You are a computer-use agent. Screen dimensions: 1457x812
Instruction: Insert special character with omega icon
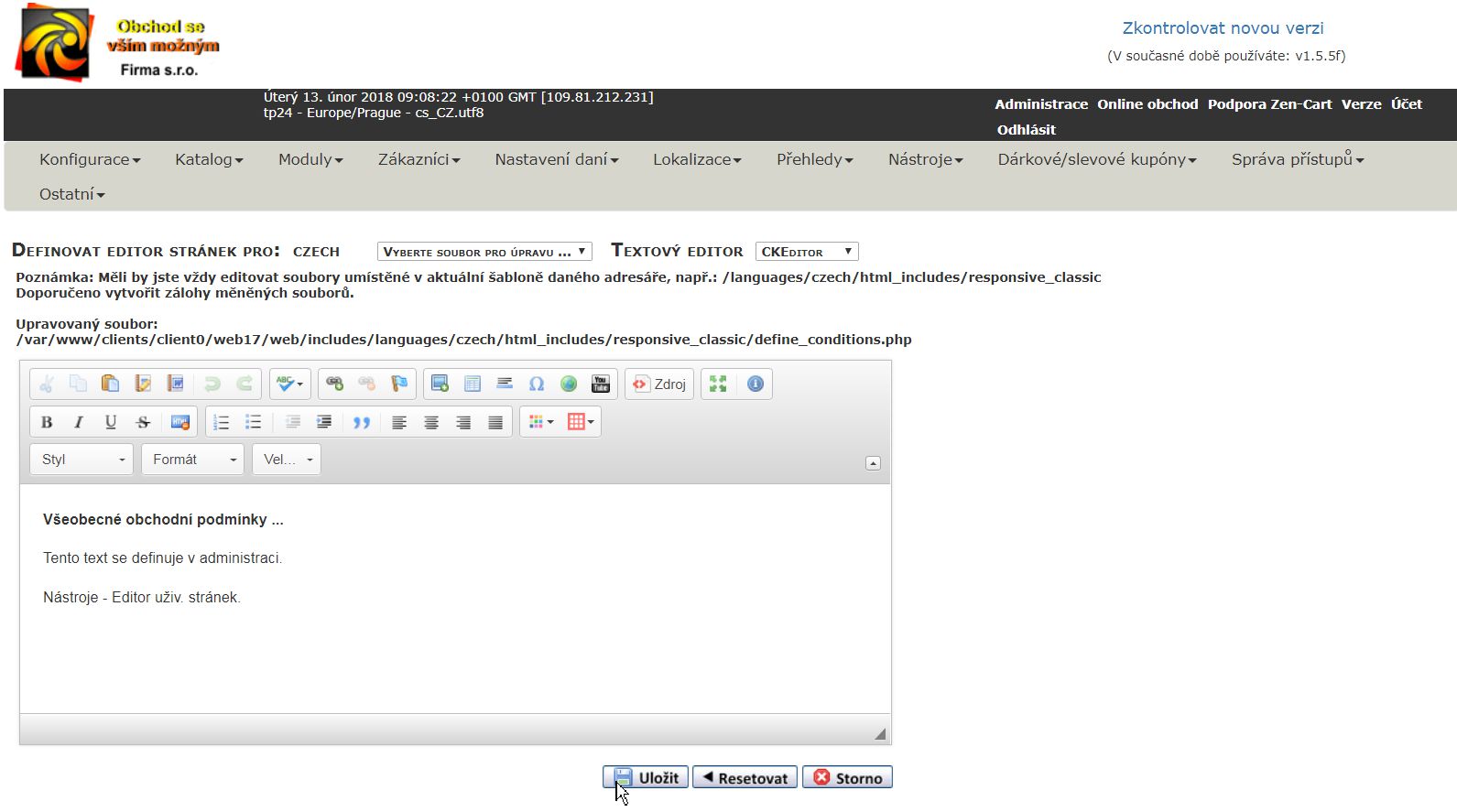(x=537, y=384)
